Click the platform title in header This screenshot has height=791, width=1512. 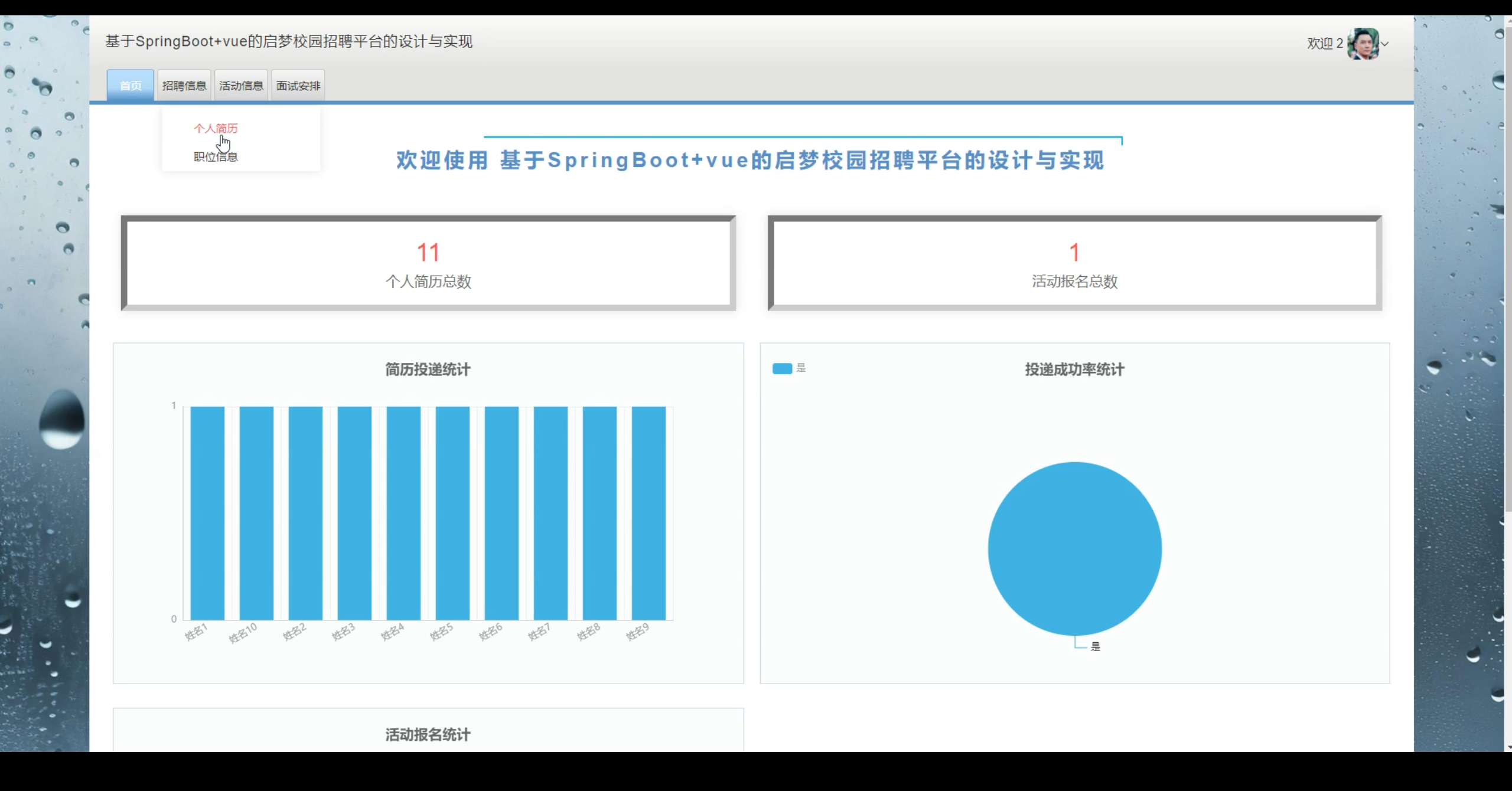coord(289,41)
